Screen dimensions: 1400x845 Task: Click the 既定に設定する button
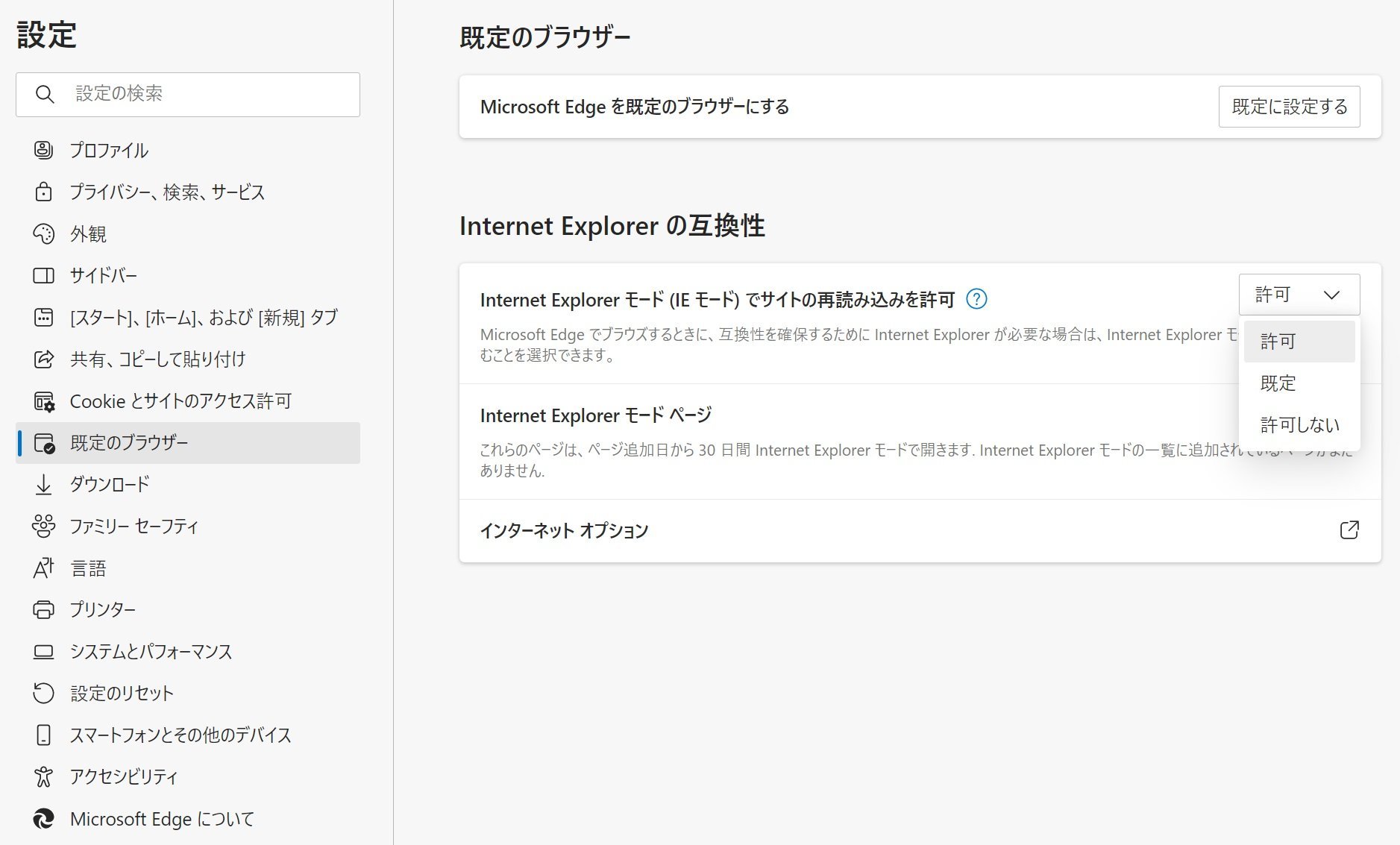click(1289, 107)
